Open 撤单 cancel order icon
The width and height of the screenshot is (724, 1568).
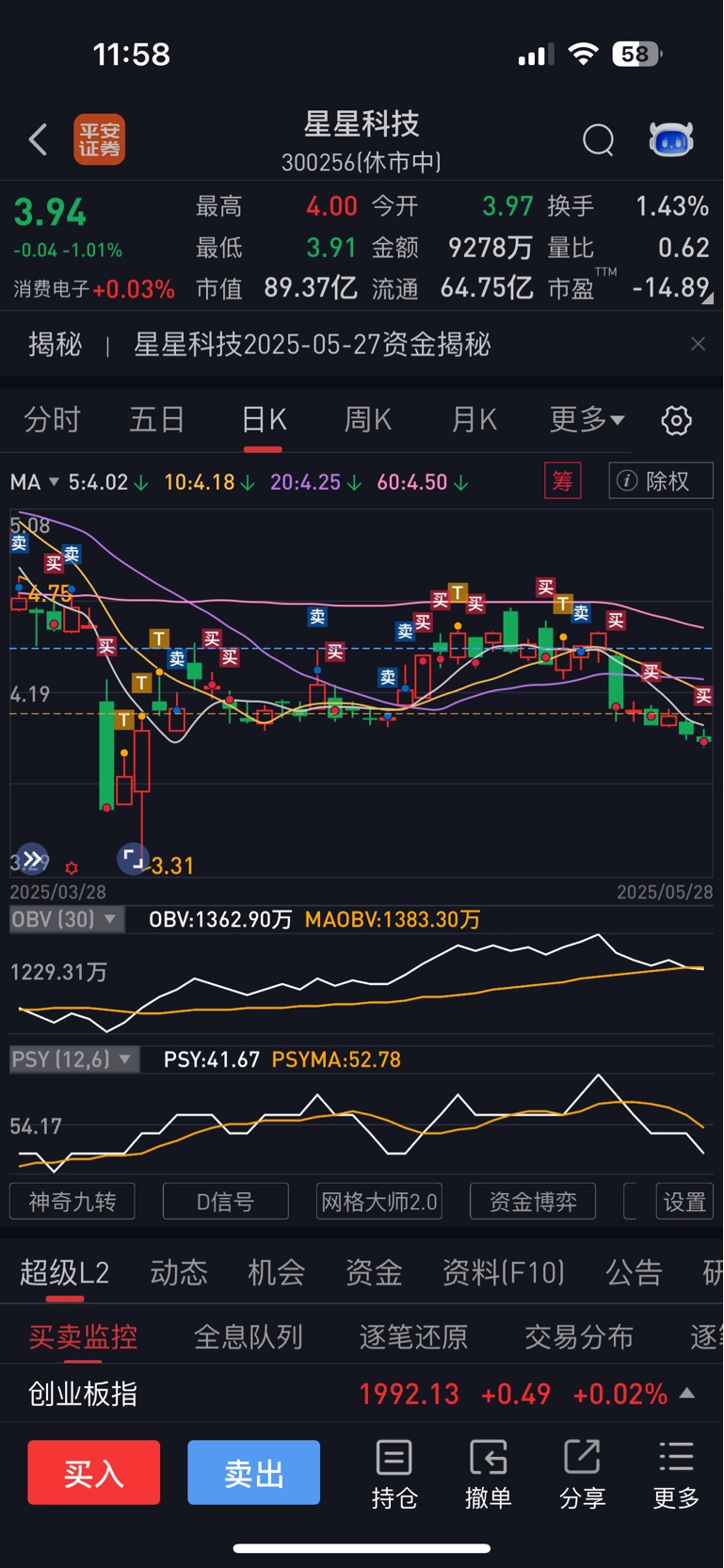point(488,1475)
